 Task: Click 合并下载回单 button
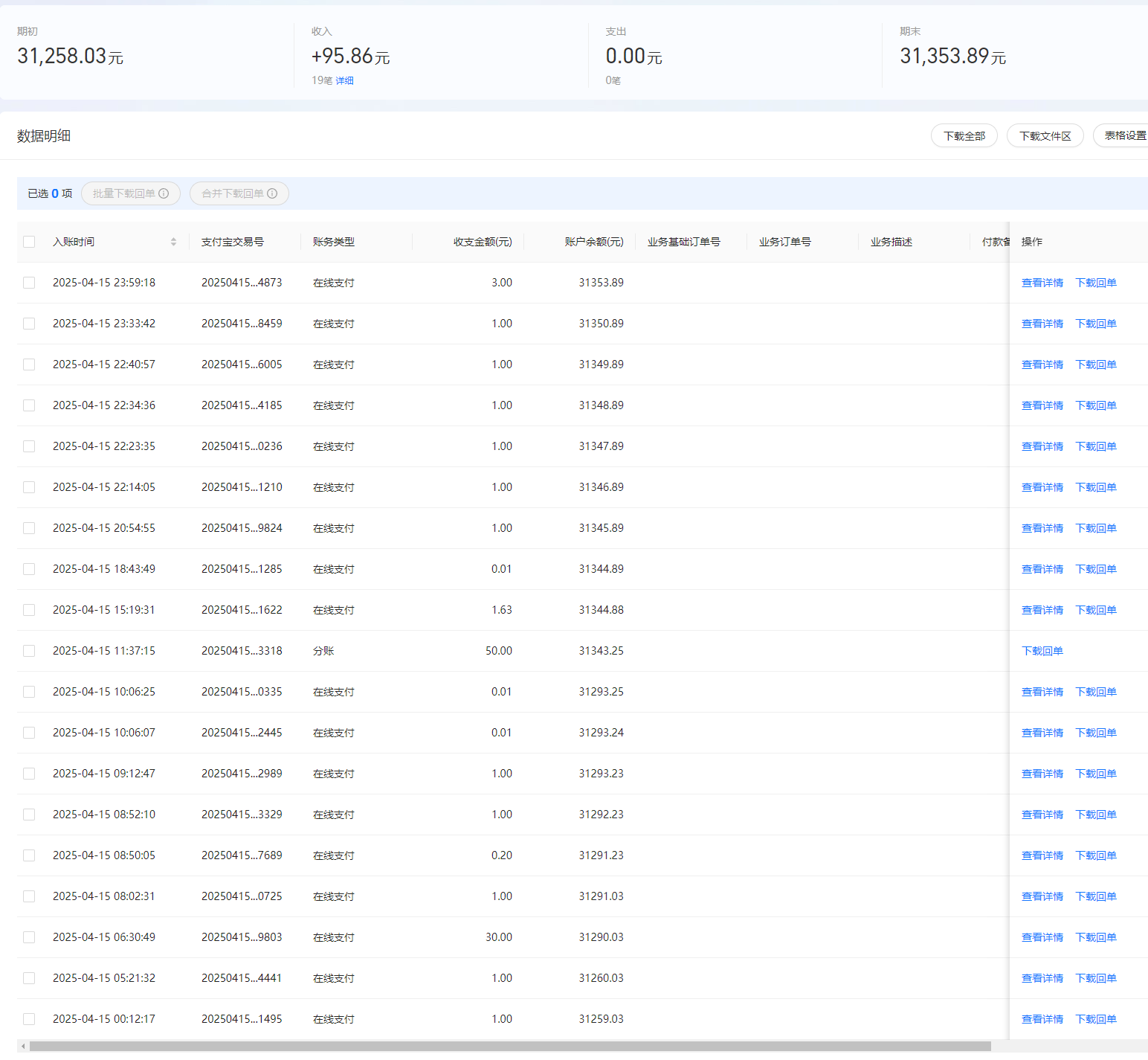[239, 193]
